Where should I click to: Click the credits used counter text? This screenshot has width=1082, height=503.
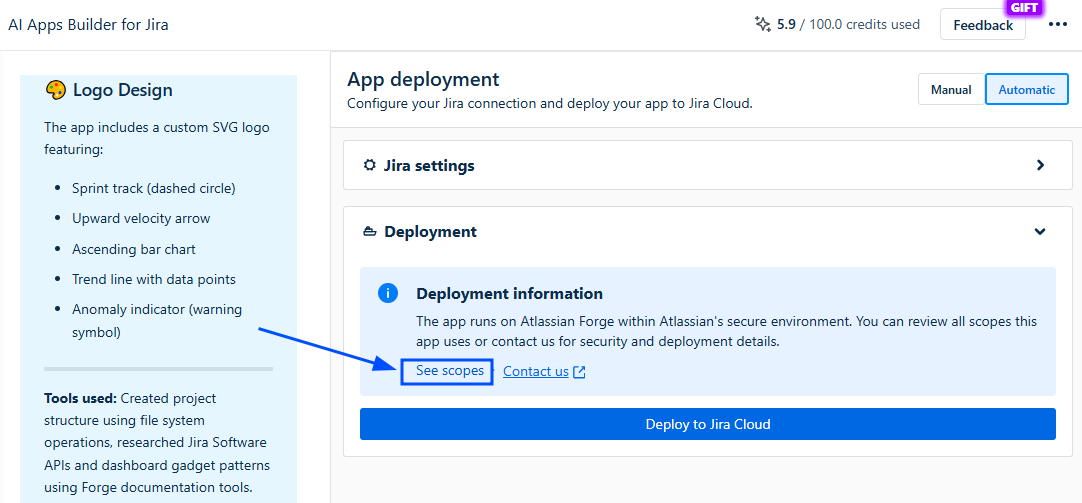point(848,24)
